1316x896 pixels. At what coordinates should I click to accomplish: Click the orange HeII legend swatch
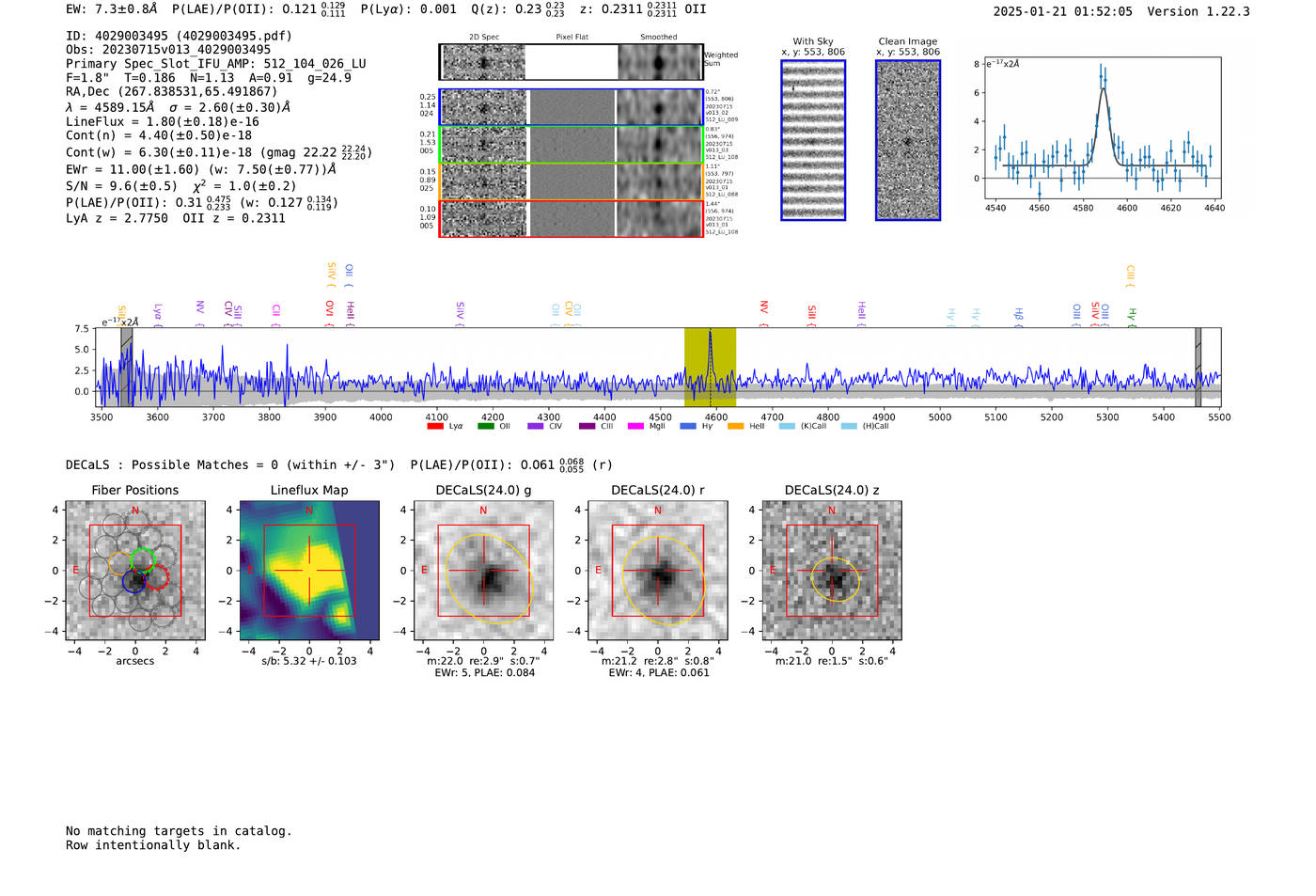pos(735,427)
